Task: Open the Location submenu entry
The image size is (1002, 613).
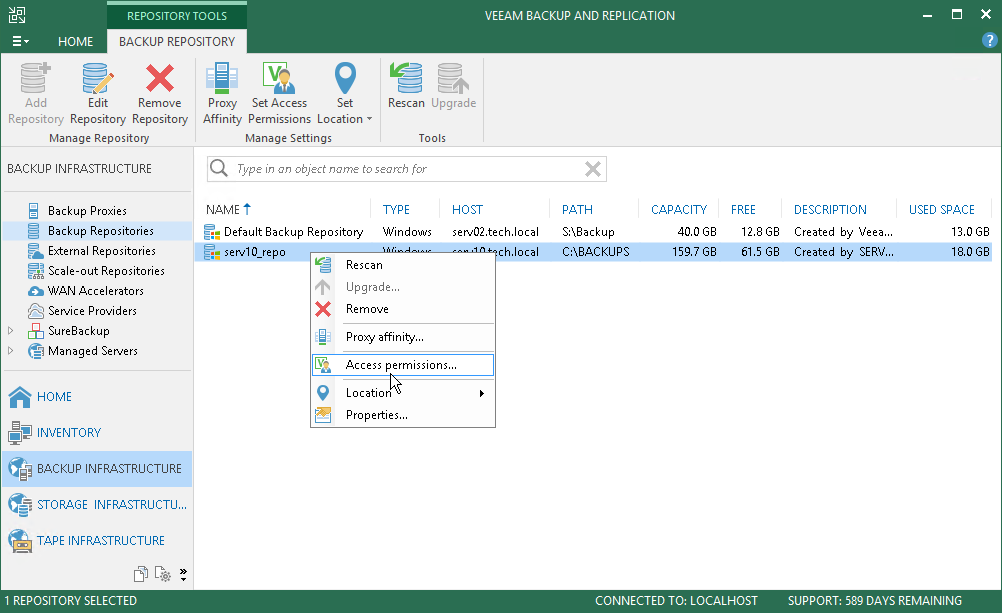Action: [403, 393]
